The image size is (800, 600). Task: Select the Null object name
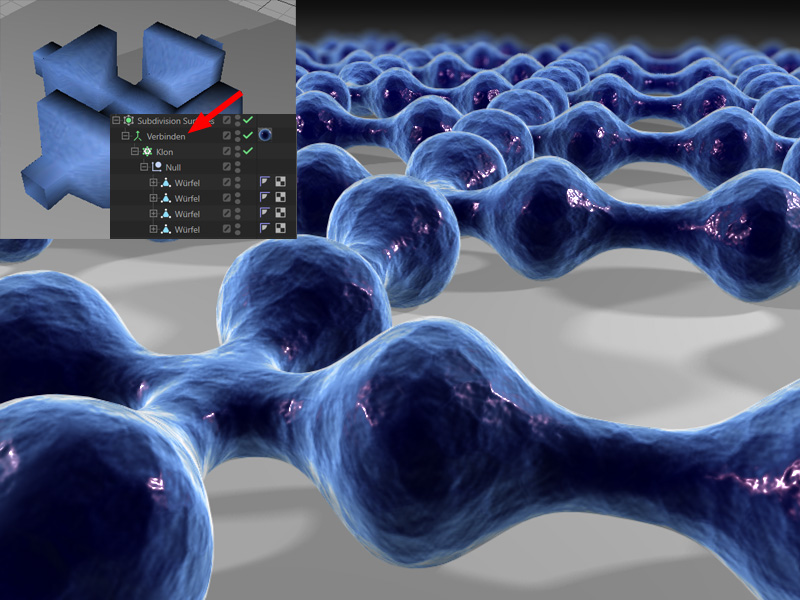coord(173,167)
